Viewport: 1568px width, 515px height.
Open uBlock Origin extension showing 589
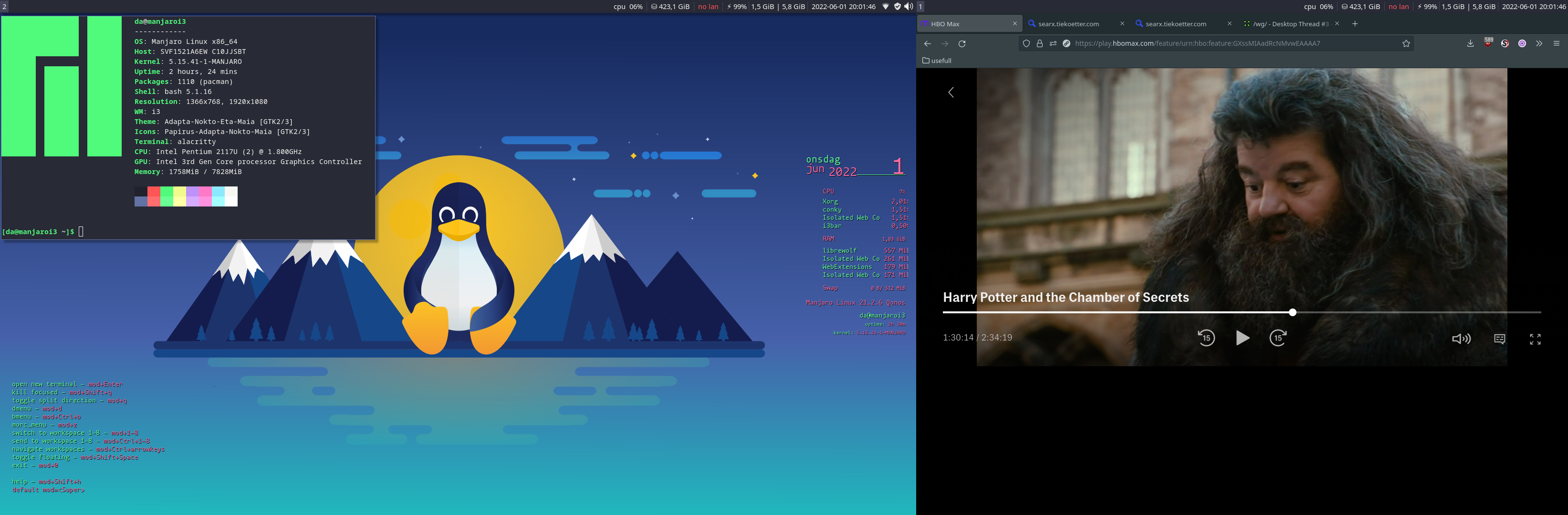point(1488,42)
